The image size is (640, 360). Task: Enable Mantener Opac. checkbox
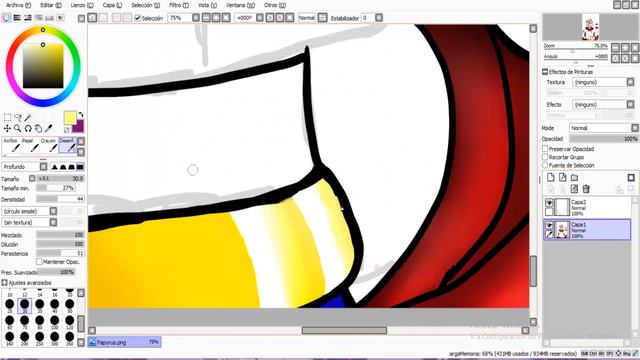point(39,262)
